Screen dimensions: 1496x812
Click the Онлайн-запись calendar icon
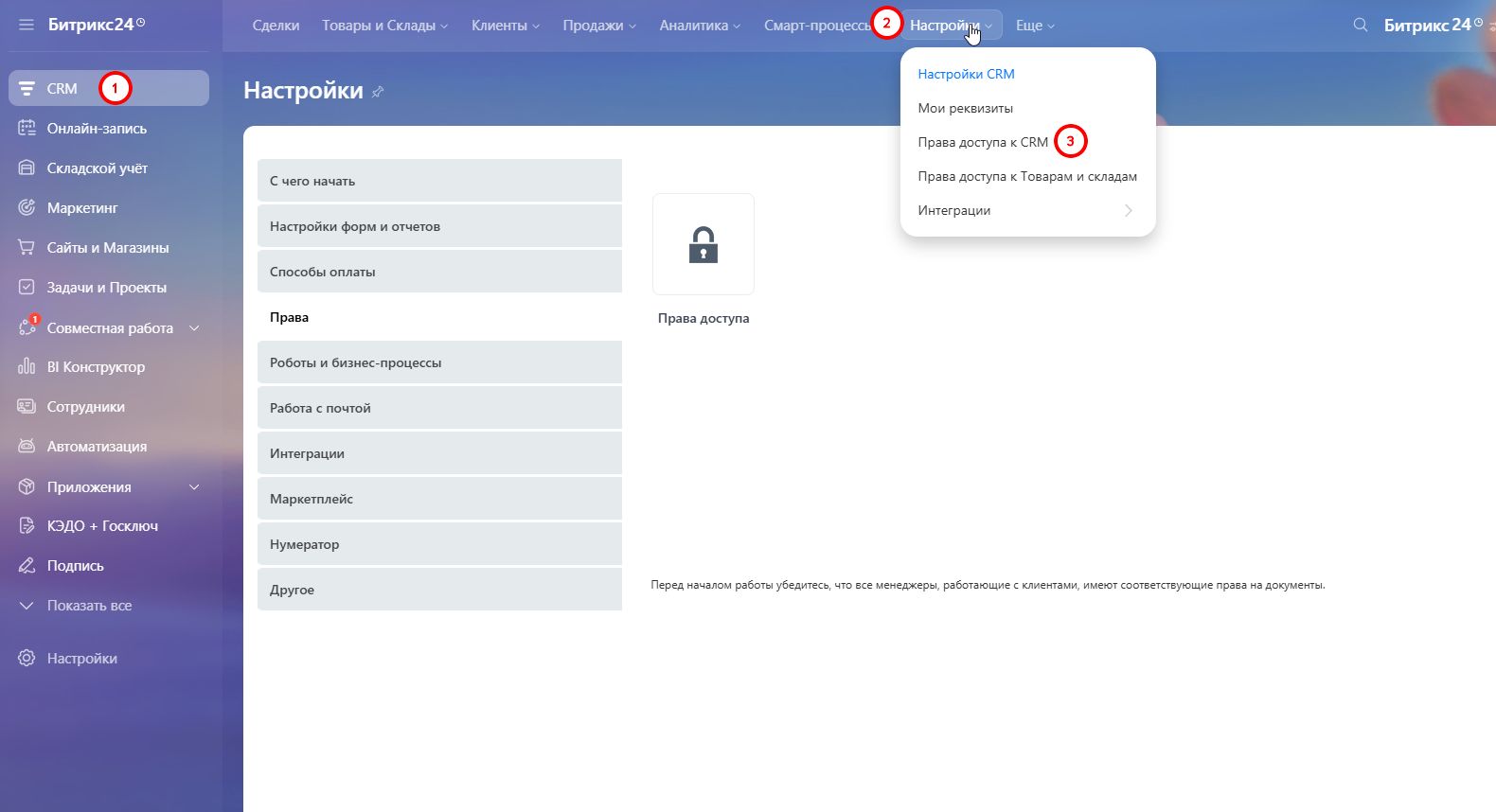[x=27, y=128]
